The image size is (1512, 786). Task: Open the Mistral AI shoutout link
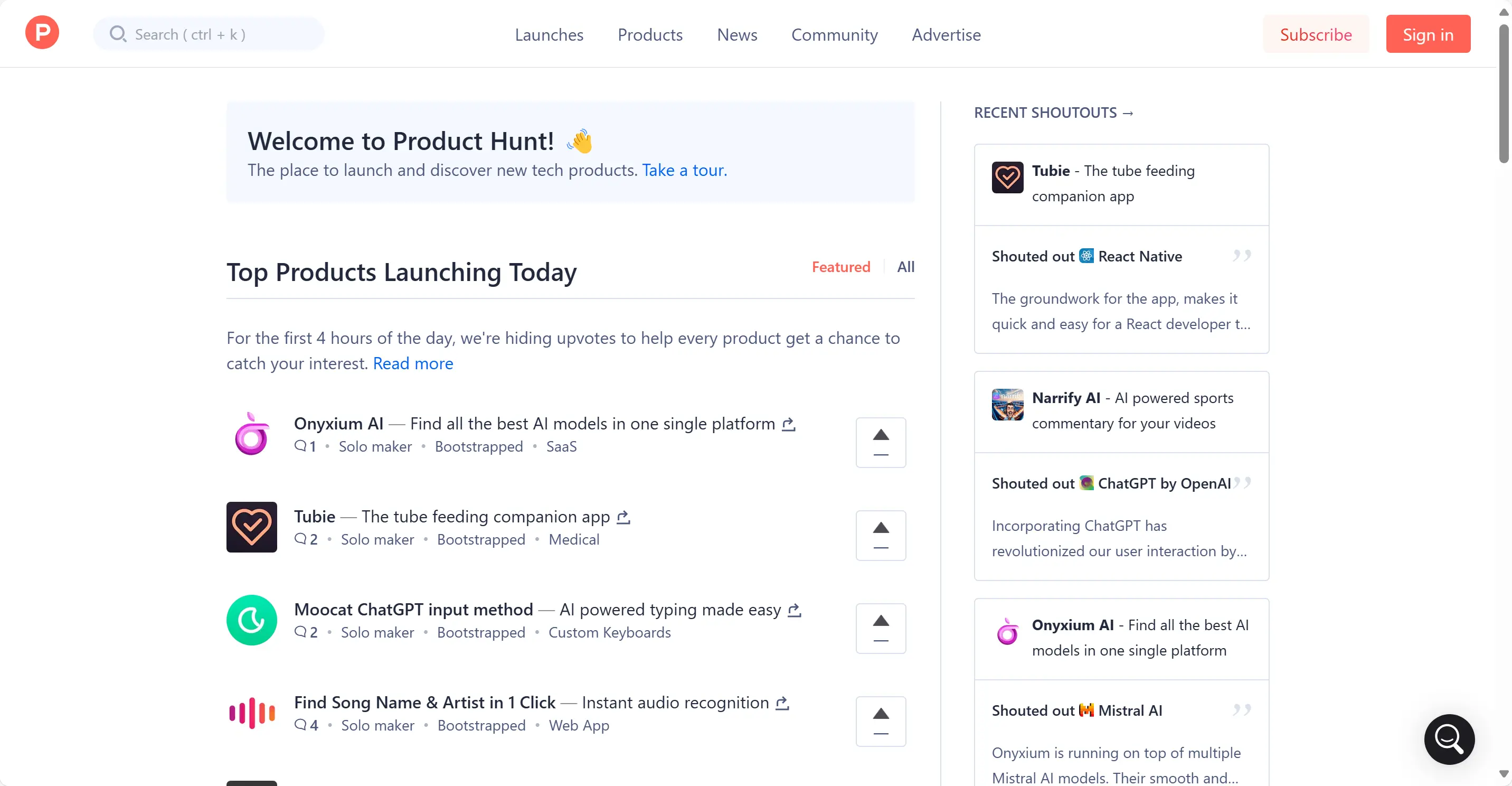coord(1130,711)
